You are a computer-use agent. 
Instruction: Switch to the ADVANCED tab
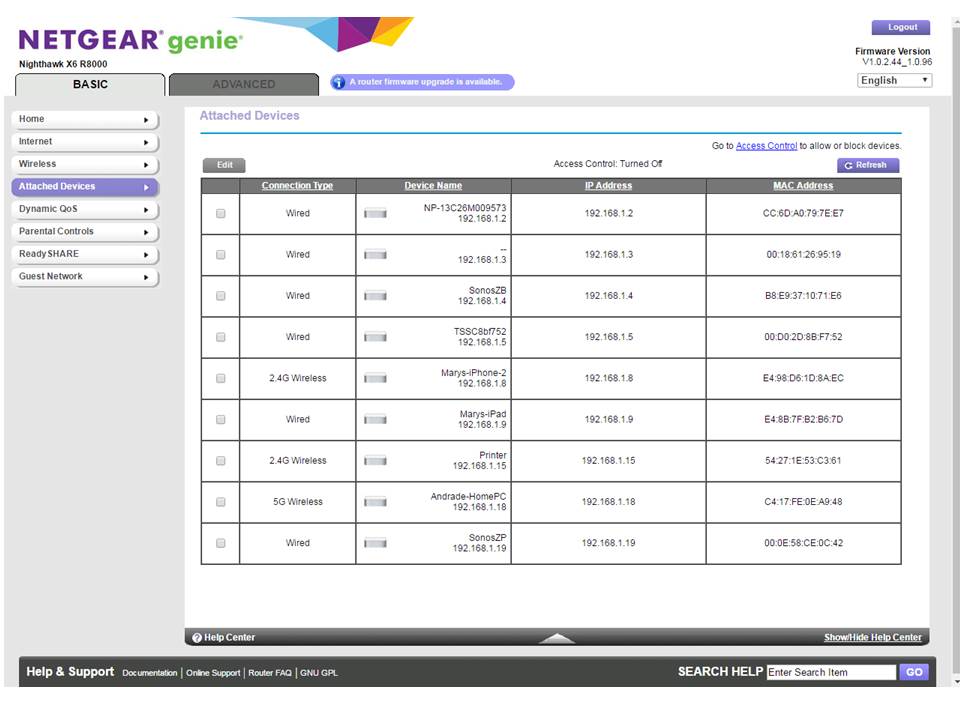244,84
